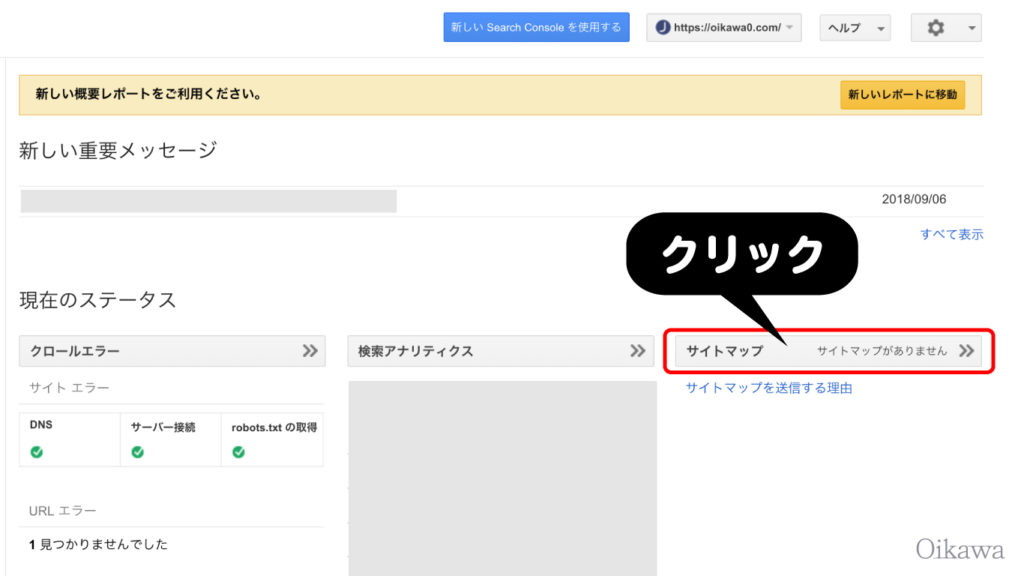The width and height of the screenshot is (1024, 576).
Task: Click 新しいレポートに移動 button
Action: [x=902, y=95]
